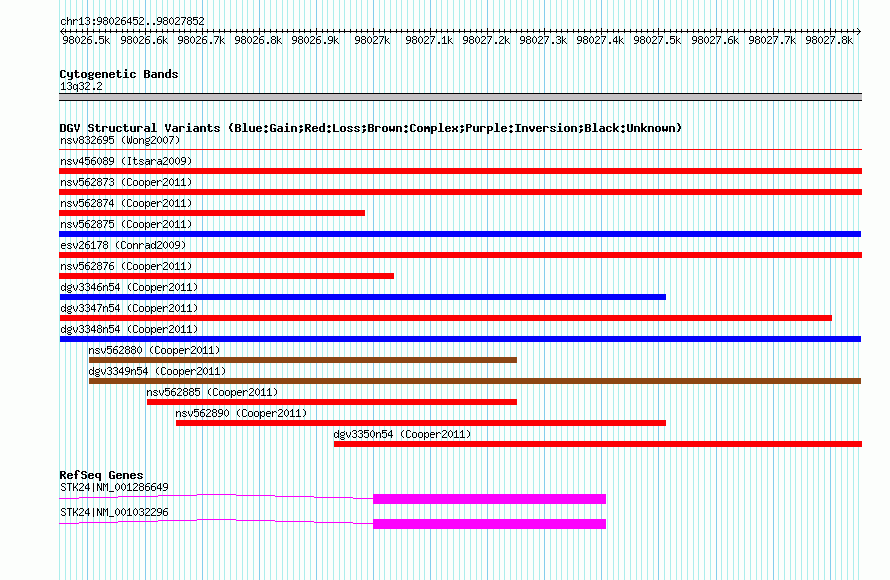Click the 98027.2k ruler tick label
890x580 pixels.
(x=486, y=40)
